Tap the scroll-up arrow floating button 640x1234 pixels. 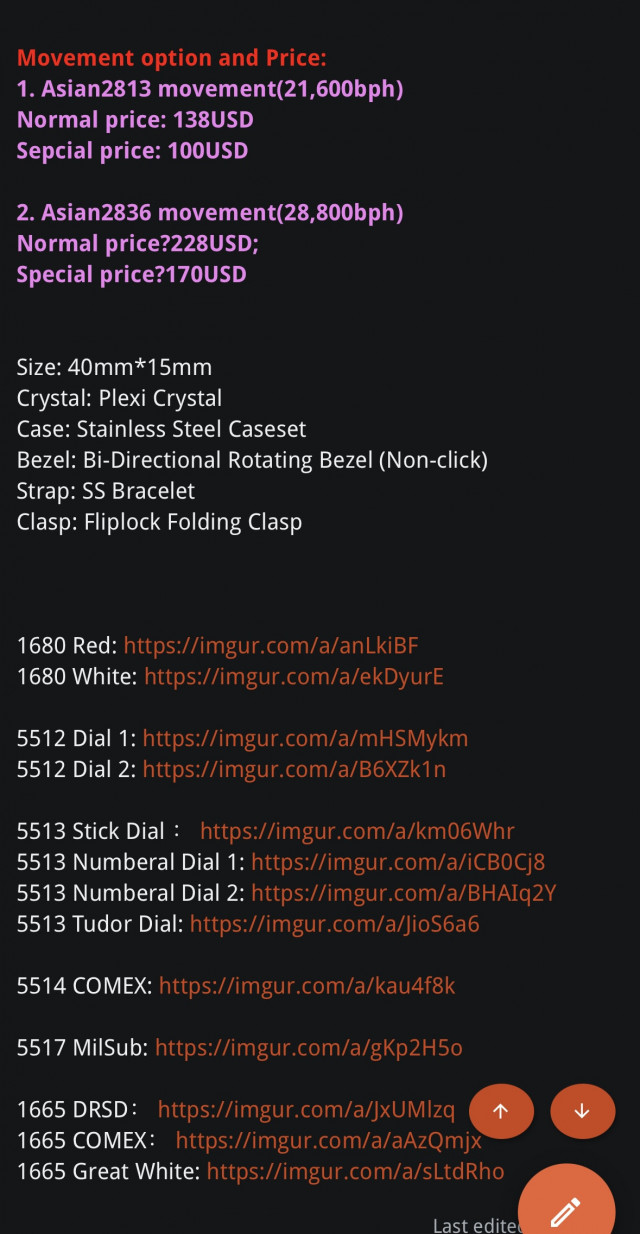coord(501,1111)
